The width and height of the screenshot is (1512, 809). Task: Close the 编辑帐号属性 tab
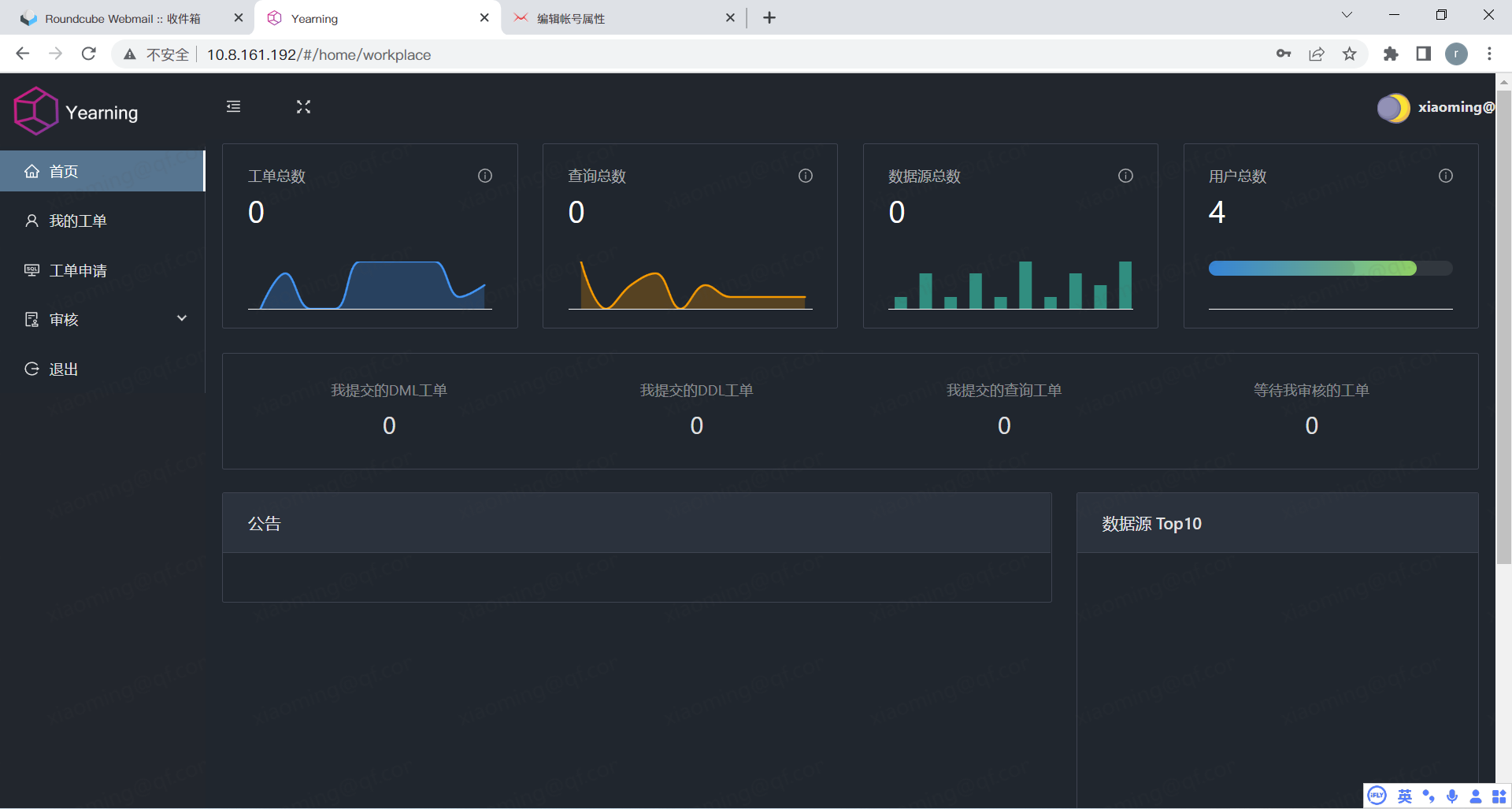coord(730,17)
